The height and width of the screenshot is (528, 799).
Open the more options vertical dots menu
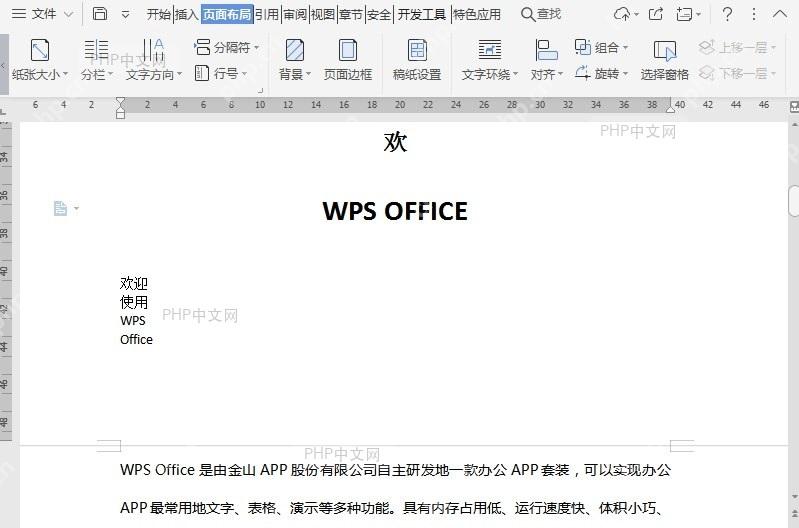(x=754, y=14)
